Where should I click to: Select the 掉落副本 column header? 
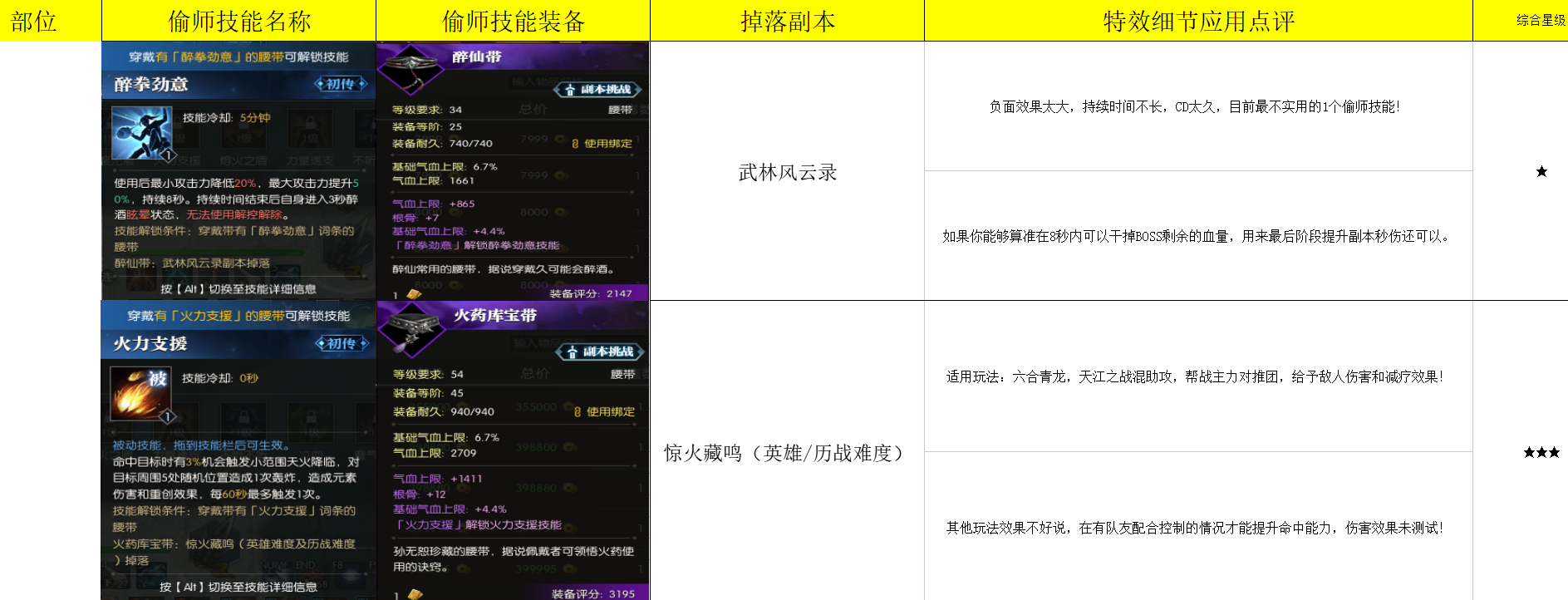[788, 21]
